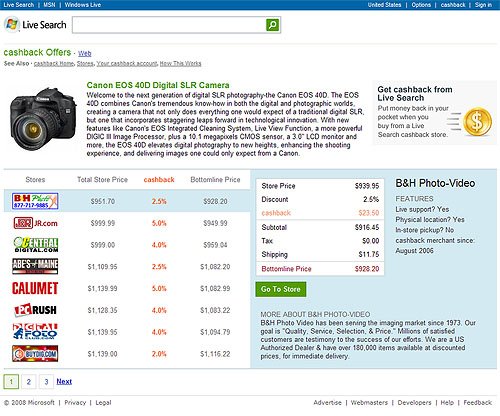This screenshot has width=500, height=416.
Task: Select the PC Rush store logo
Action: click(x=35, y=310)
